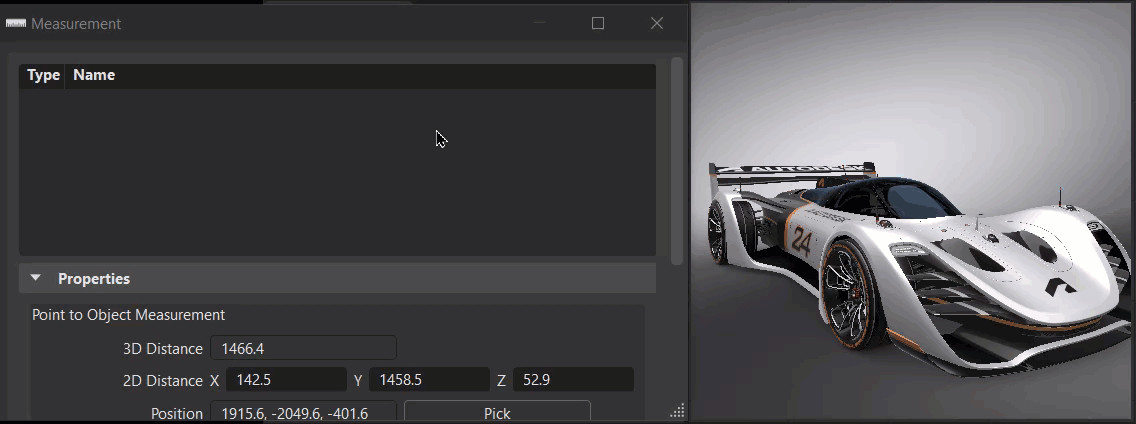The image size is (1136, 424).
Task: Select the 2D Distance Z field
Action: (573, 380)
